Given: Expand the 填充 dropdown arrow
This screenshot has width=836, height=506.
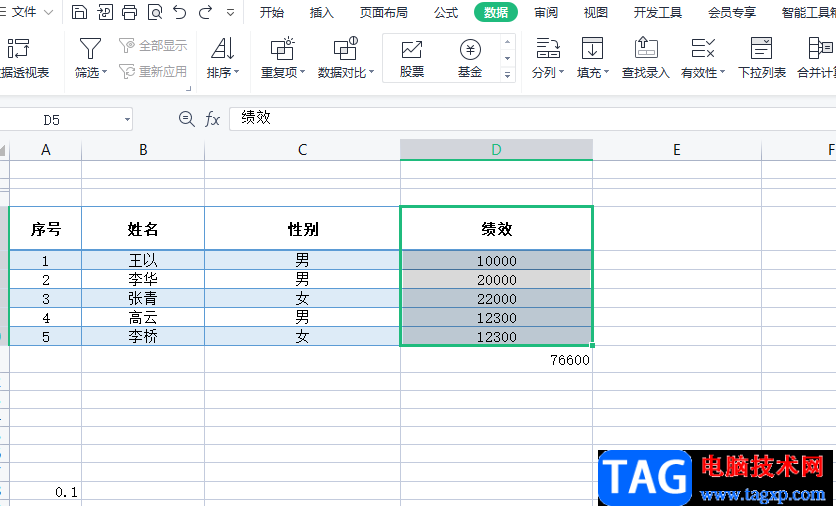Looking at the screenshot, I should pyautogui.click(x=606, y=72).
